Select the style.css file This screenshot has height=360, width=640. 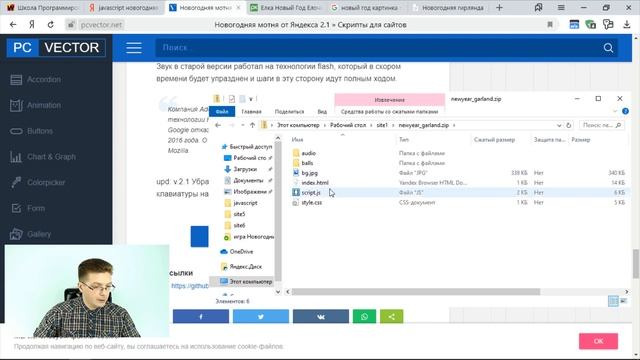point(311,202)
